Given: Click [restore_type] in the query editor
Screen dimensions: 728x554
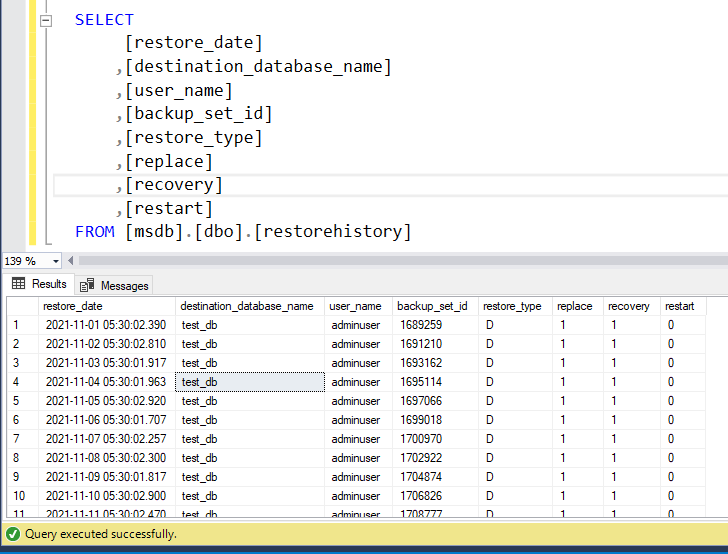Looking at the screenshot, I should click(194, 138).
